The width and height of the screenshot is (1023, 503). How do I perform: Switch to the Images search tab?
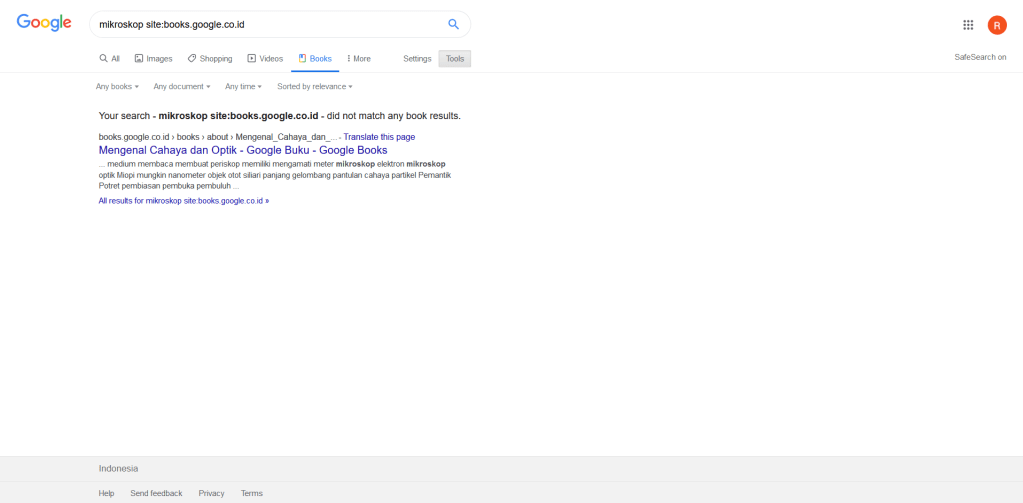click(153, 59)
